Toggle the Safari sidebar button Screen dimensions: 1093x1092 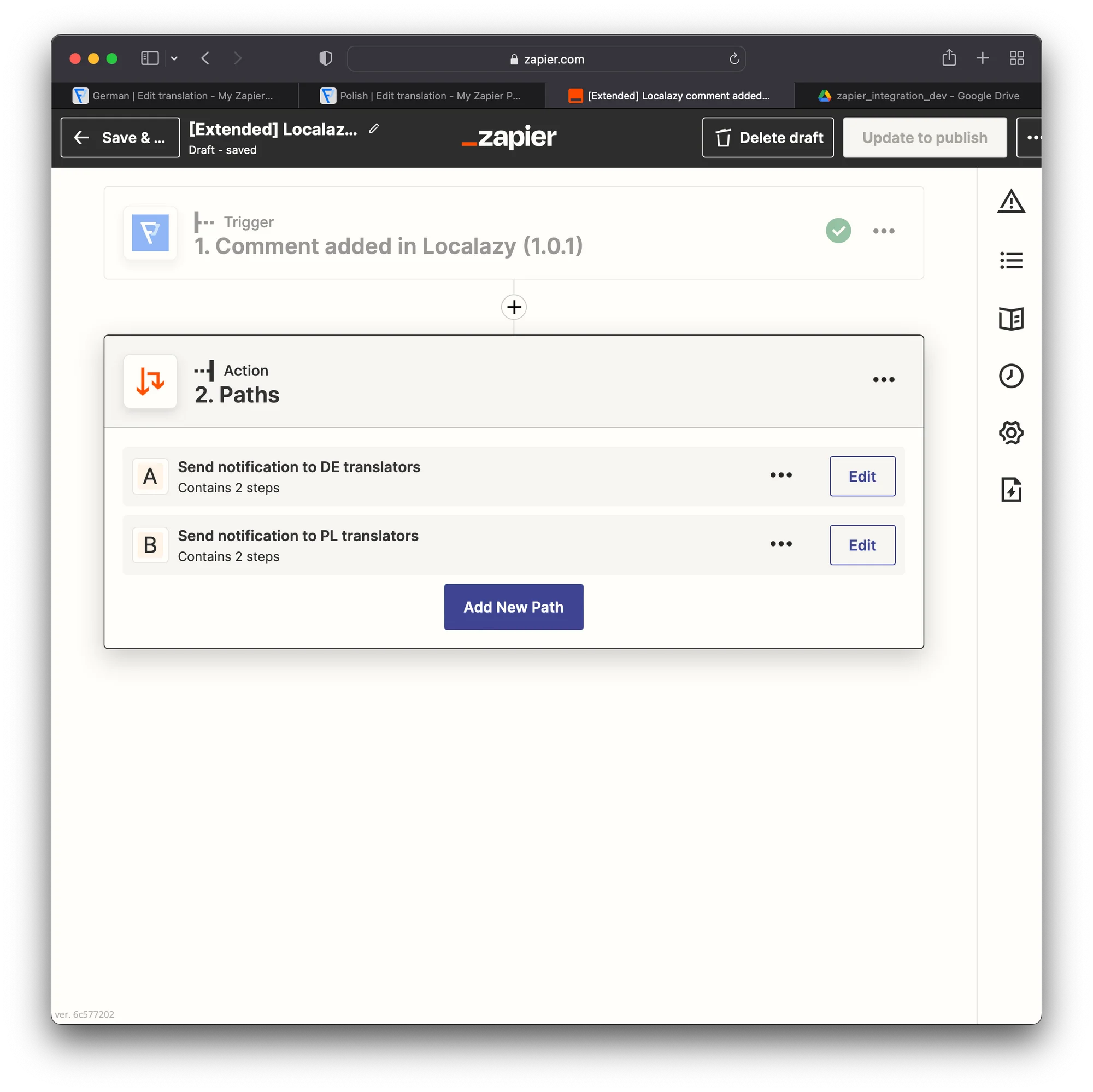(149, 58)
